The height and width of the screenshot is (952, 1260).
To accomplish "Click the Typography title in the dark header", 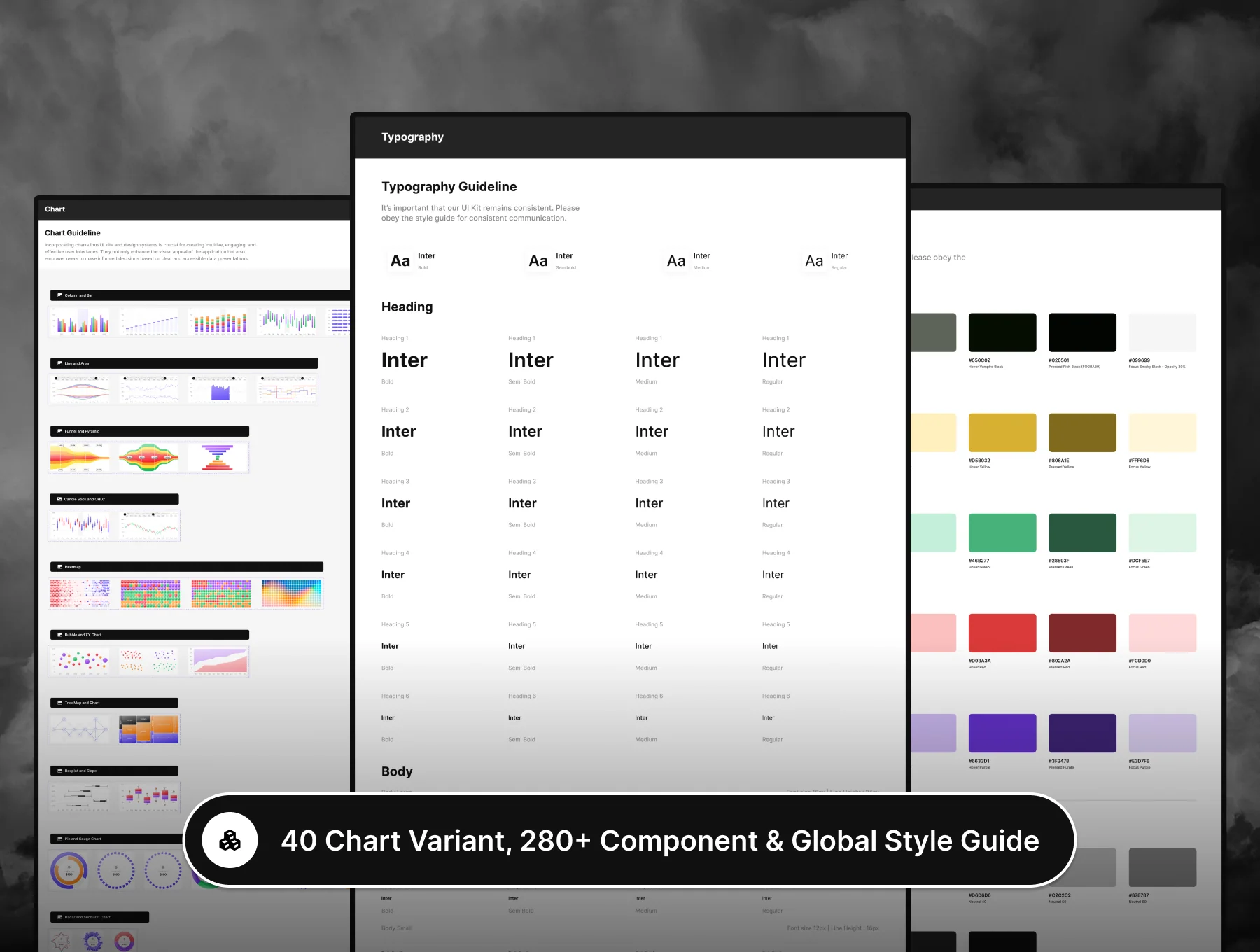I will [x=412, y=137].
